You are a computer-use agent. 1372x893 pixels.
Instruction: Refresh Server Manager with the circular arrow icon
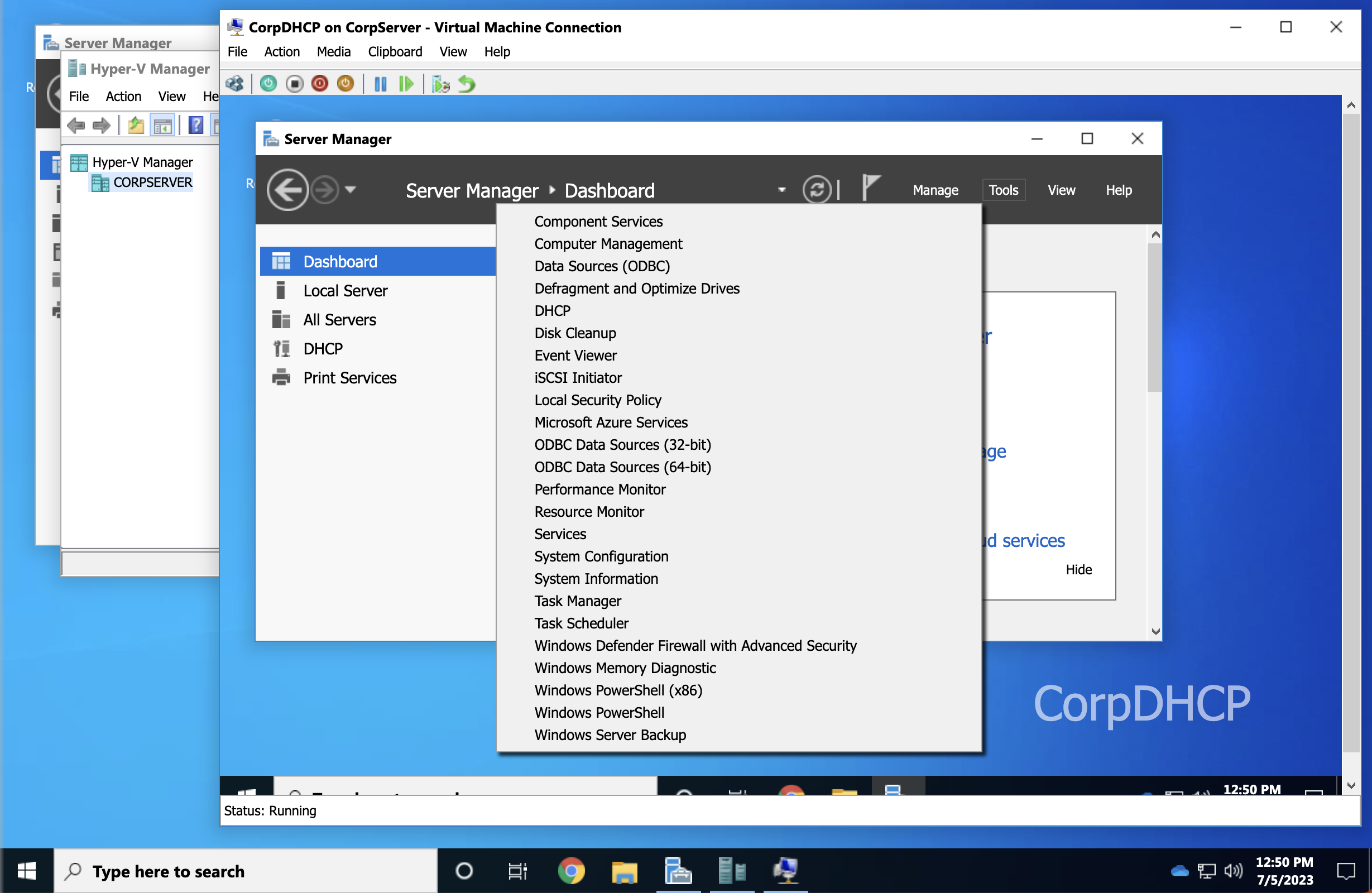click(x=816, y=190)
